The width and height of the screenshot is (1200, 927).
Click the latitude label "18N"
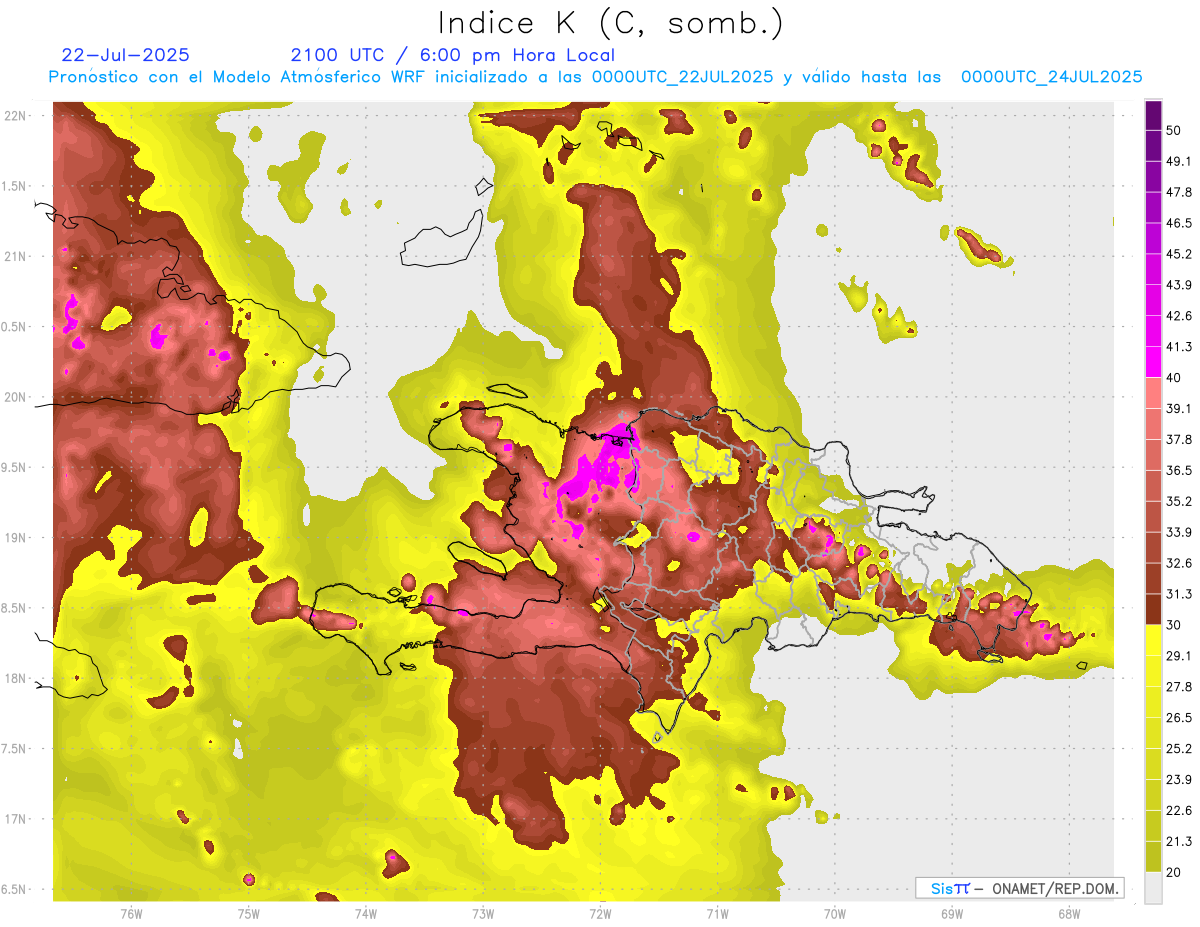pyautogui.click(x=16, y=679)
